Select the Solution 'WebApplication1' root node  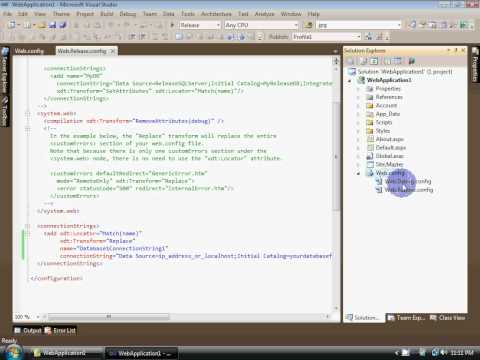tap(400, 72)
